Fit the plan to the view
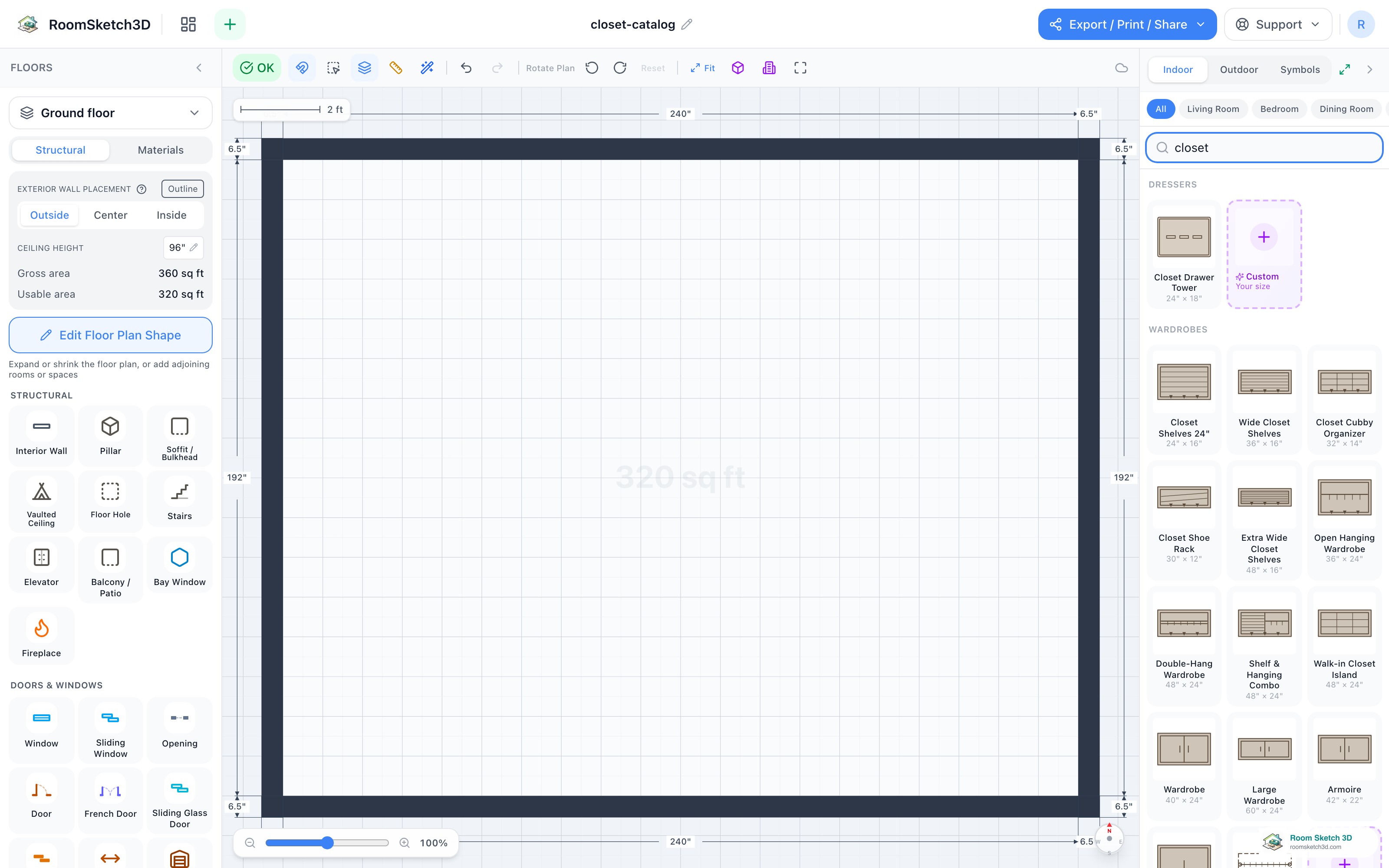This screenshot has width=1389, height=868. click(x=703, y=68)
